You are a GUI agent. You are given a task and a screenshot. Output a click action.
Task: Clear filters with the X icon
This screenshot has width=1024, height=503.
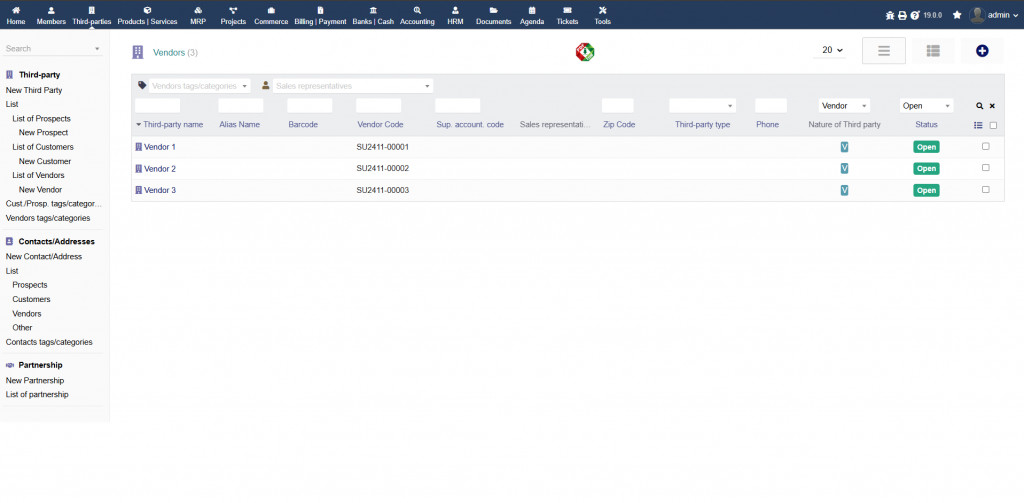coord(992,105)
